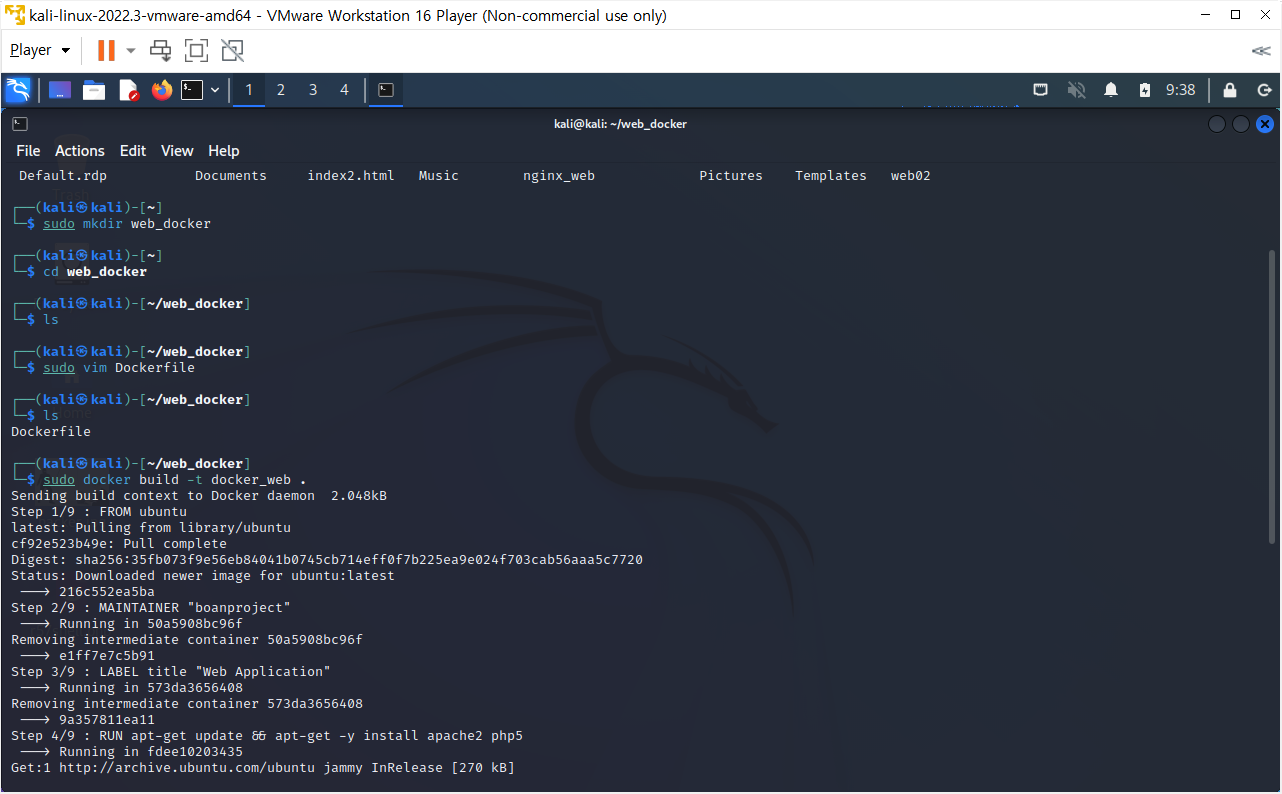
Task: Open notifications bell in panel
Action: tap(1111, 90)
